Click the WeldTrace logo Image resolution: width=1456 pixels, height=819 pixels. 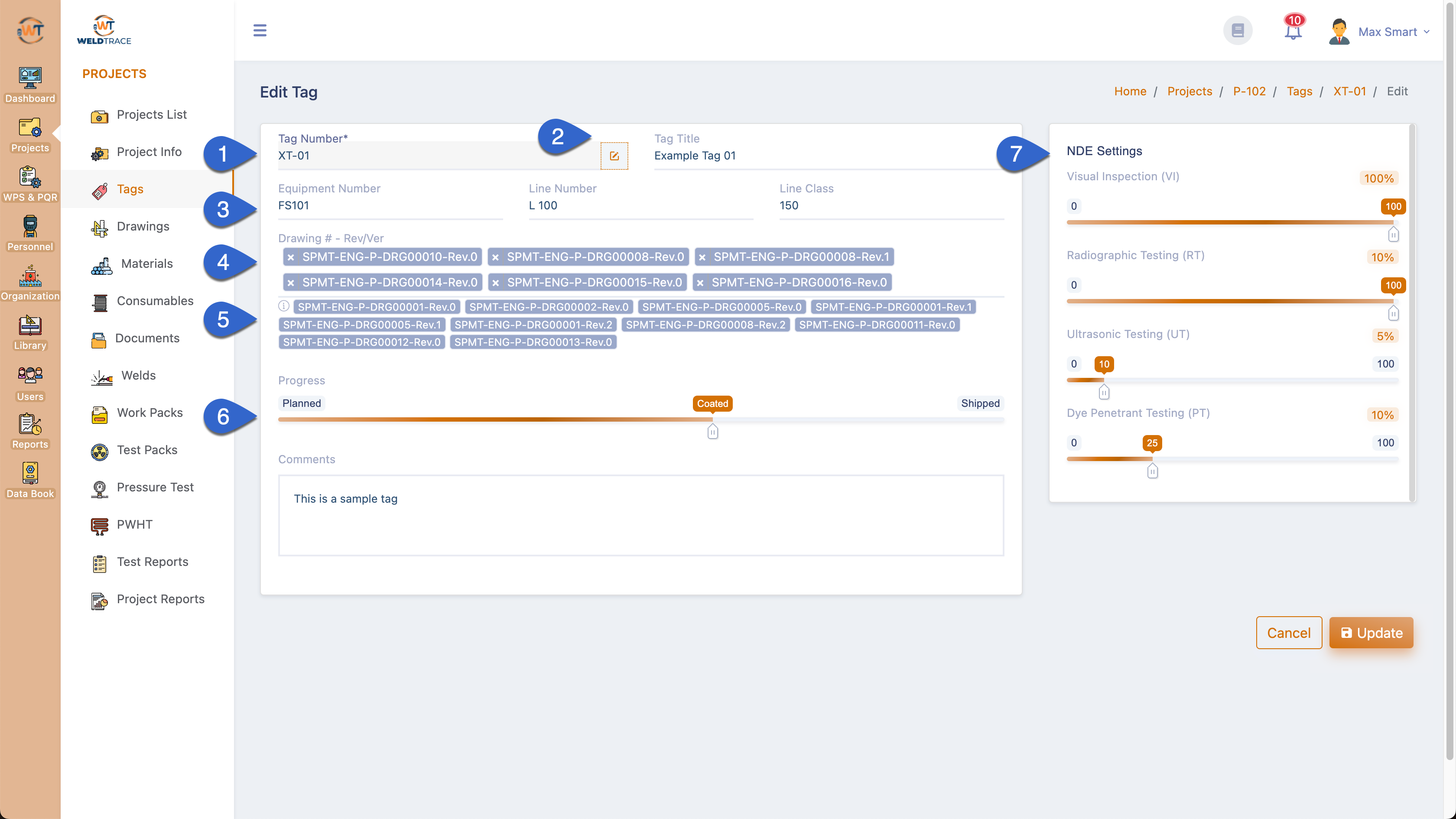pyautogui.click(x=104, y=30)
